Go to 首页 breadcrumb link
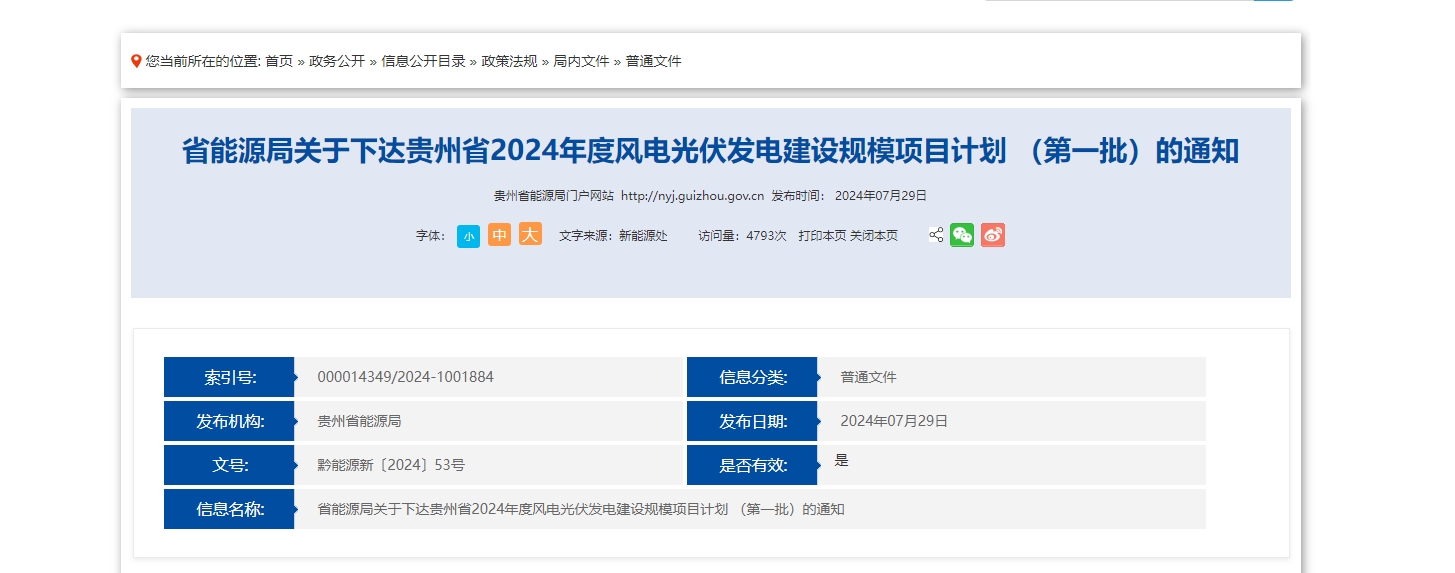The width and height of the screenshot is (1455, 573). (279, 61)
